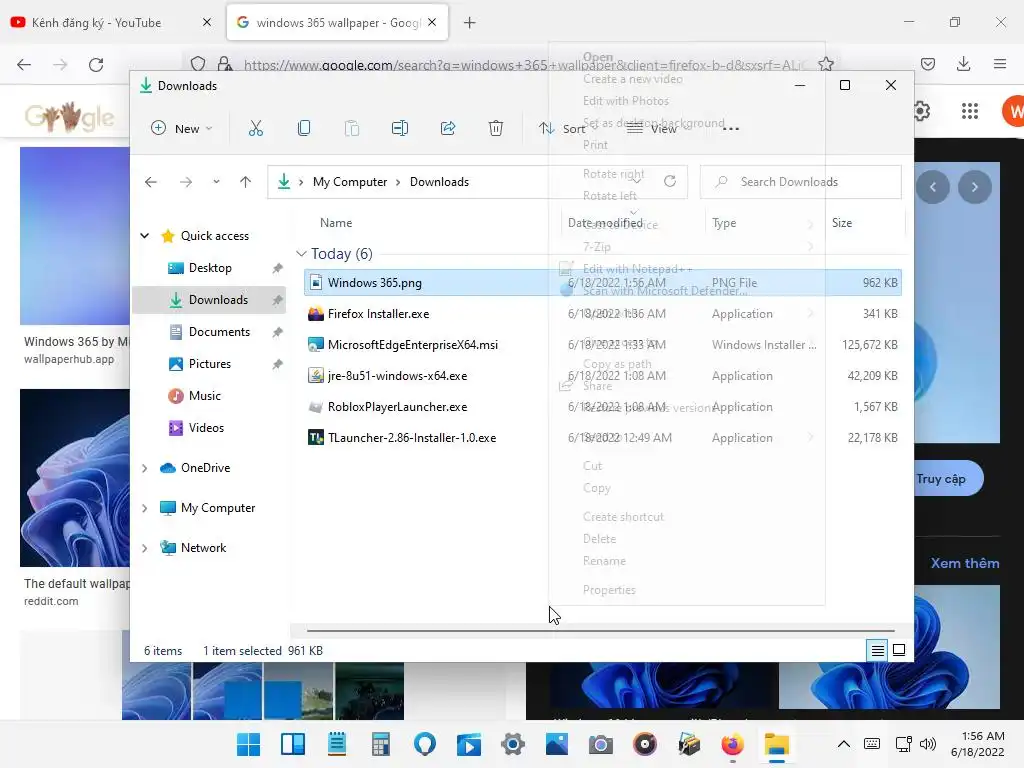Sort files by Size column header

click(x=842, y=223)
